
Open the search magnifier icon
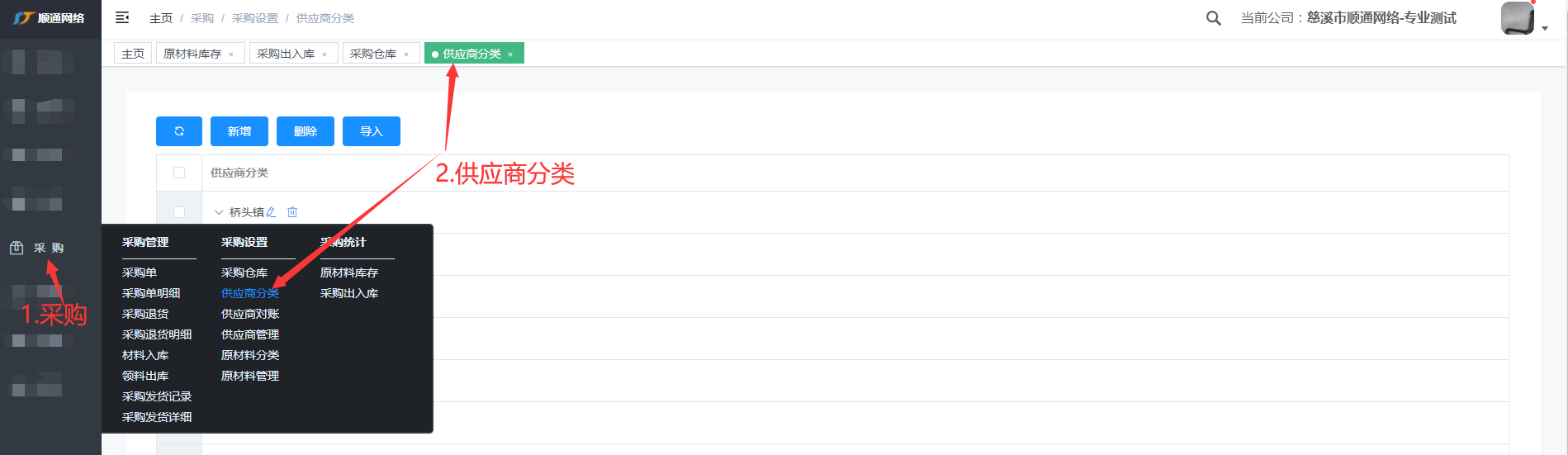(1213, 18)
